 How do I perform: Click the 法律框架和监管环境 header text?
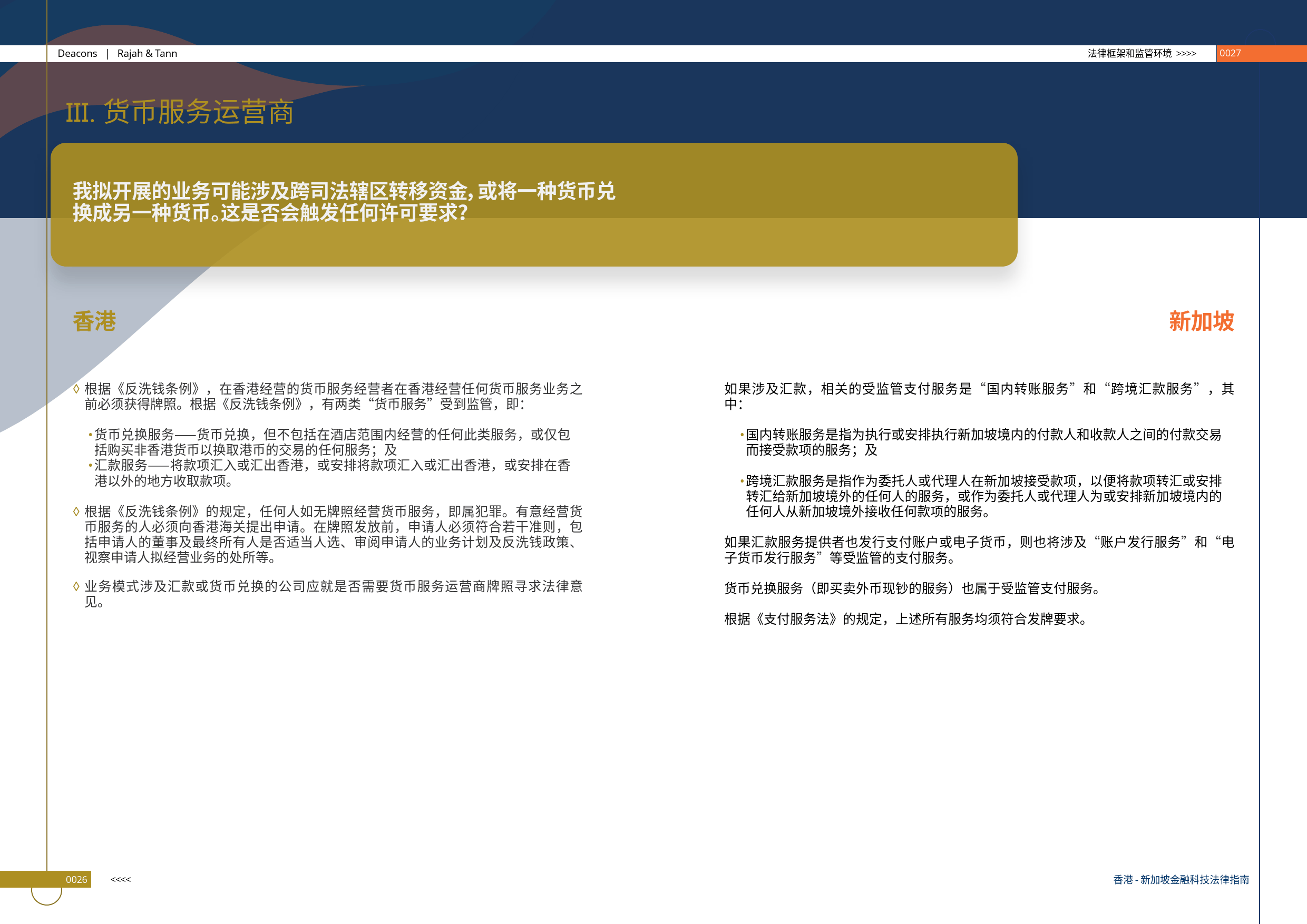click(1129, 54)
